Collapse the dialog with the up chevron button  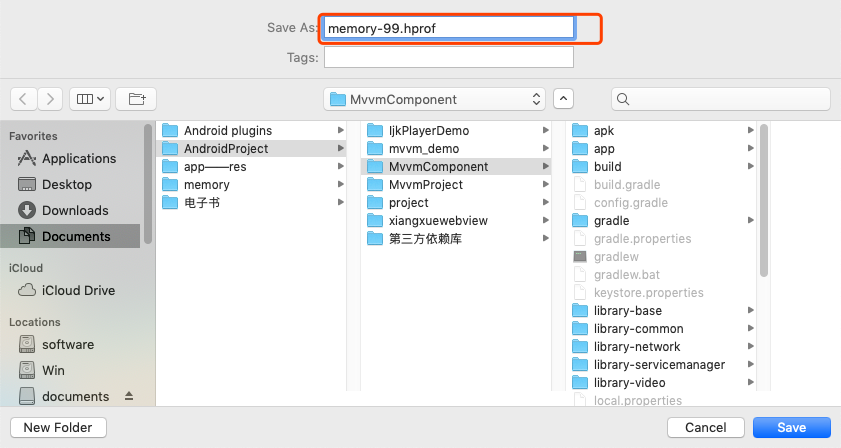(563, 99)
